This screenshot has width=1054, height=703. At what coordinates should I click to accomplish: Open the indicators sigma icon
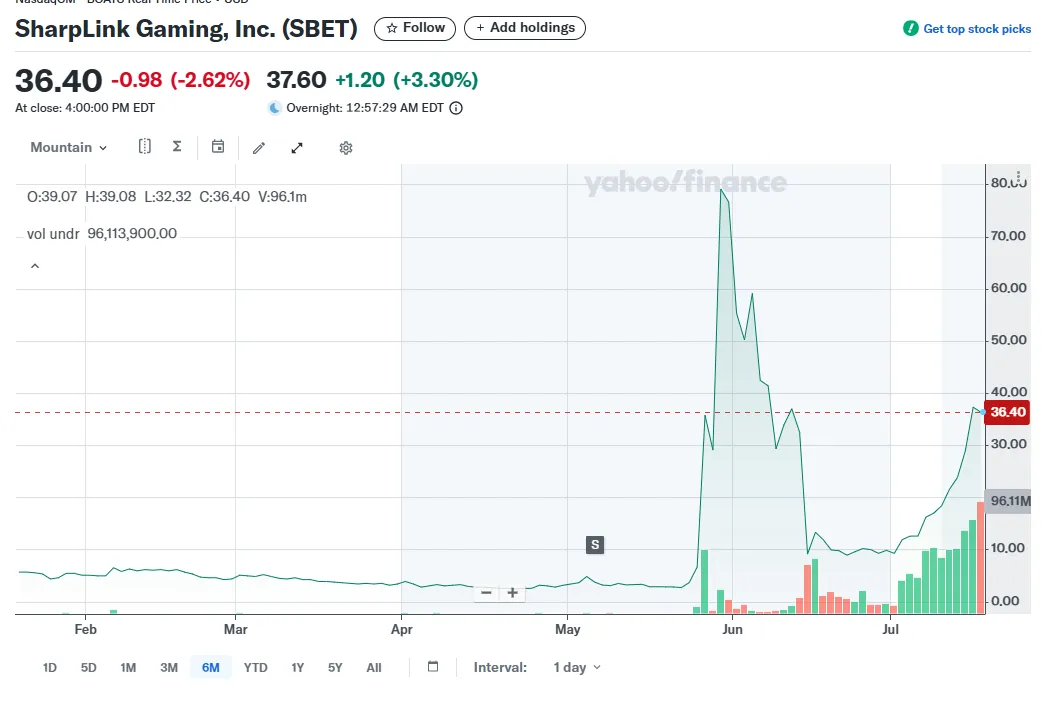tap(177, 147)
